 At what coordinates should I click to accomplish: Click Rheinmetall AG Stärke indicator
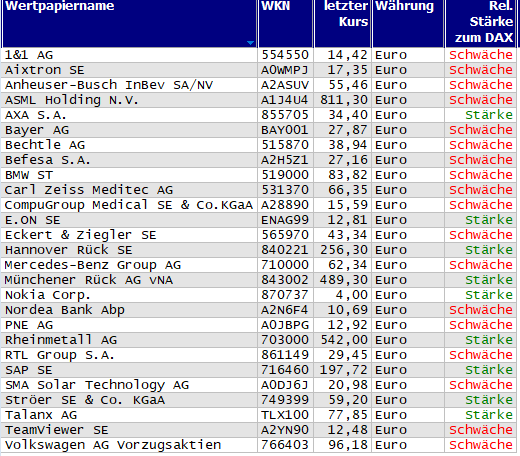pyautogui.click(x=489, y=340)
